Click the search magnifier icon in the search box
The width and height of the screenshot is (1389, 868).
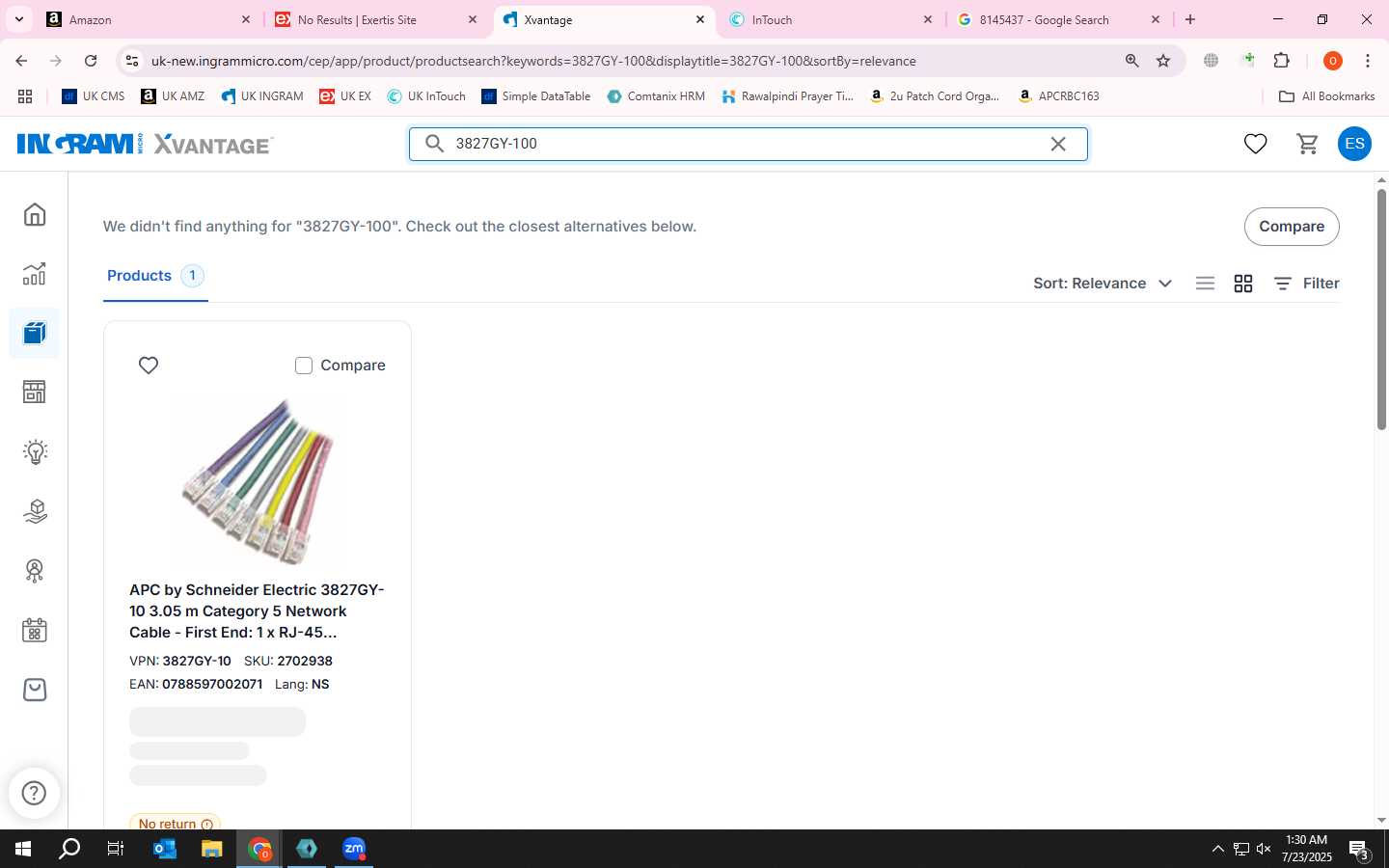[435, 144]
